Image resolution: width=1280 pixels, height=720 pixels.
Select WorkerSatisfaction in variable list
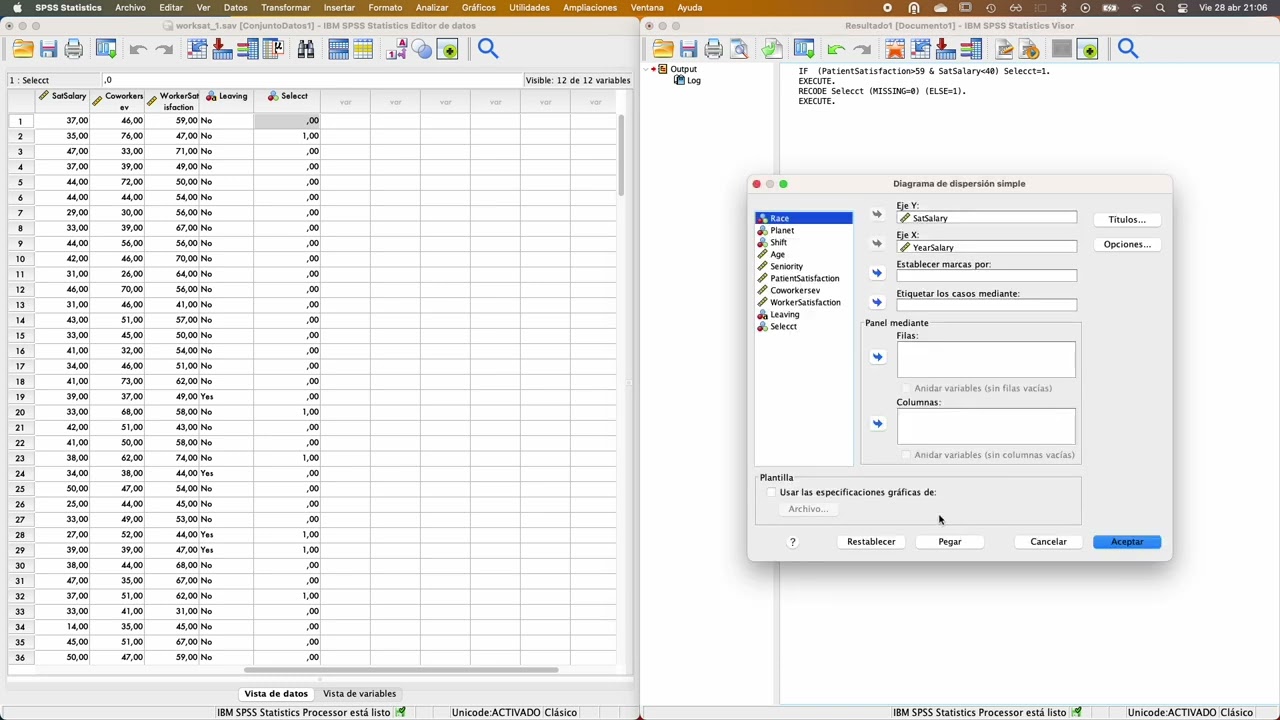click(x=804, y=302)
